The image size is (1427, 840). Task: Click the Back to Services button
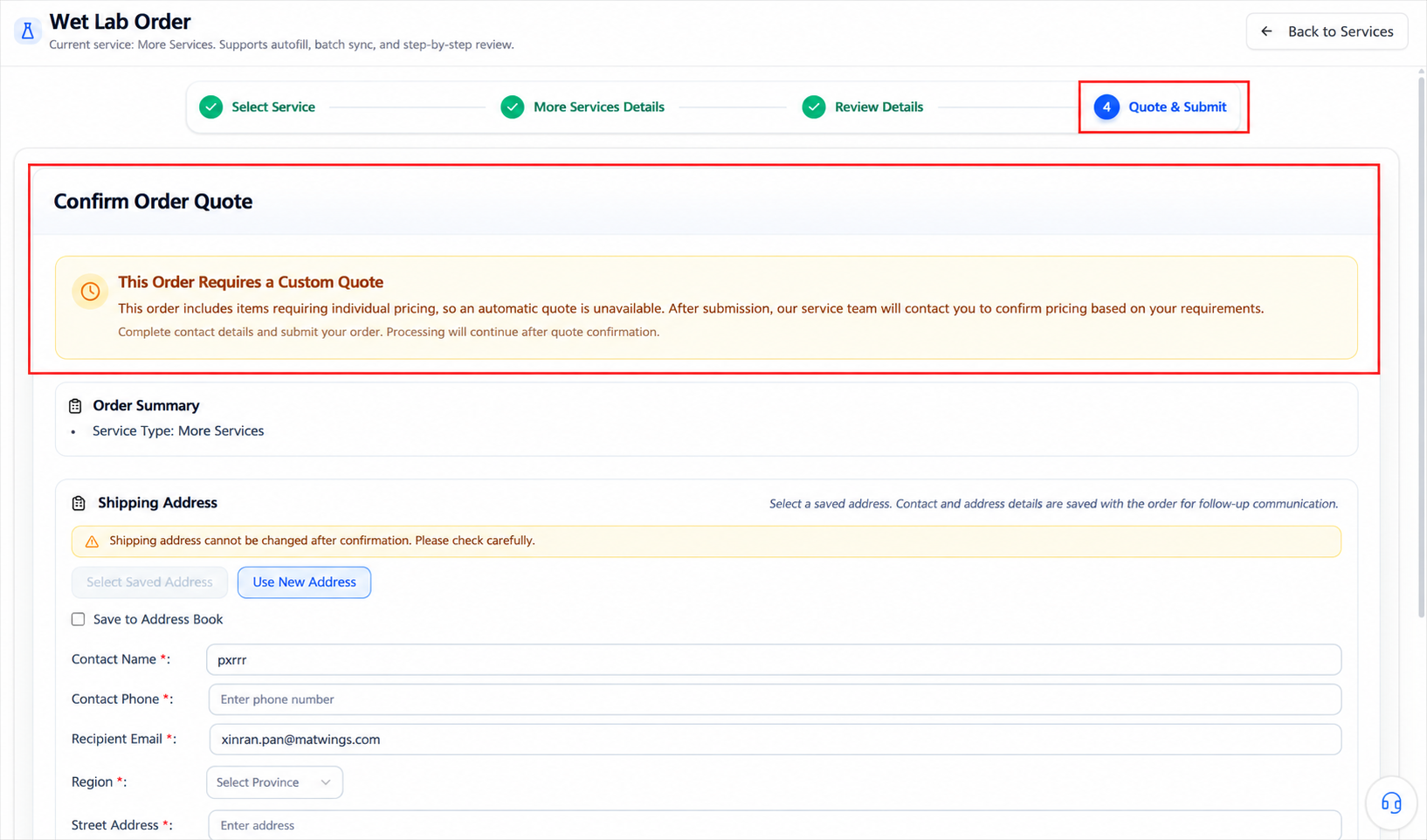[x=1327, y=31]
